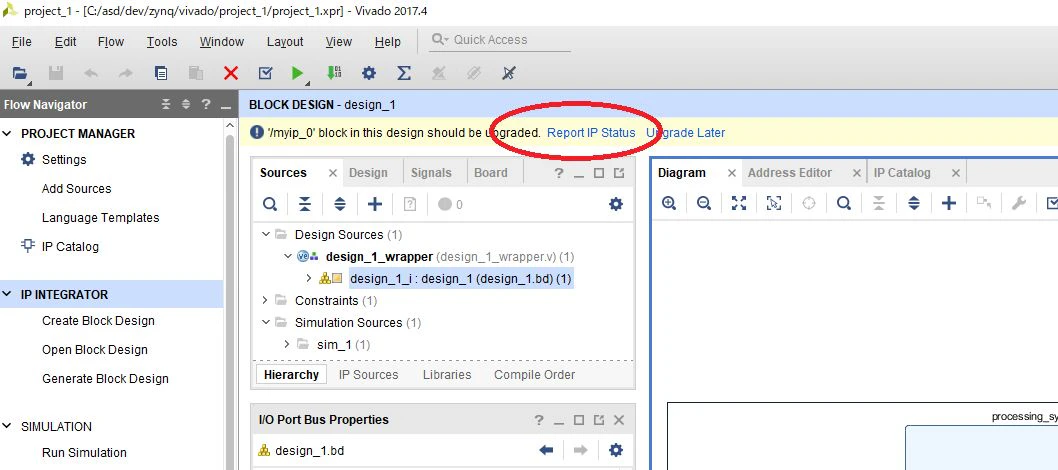The image size is (1058, 470).
Task: Click the Save floppy disk toolbar icon
Action: click(x=56, y=73)
